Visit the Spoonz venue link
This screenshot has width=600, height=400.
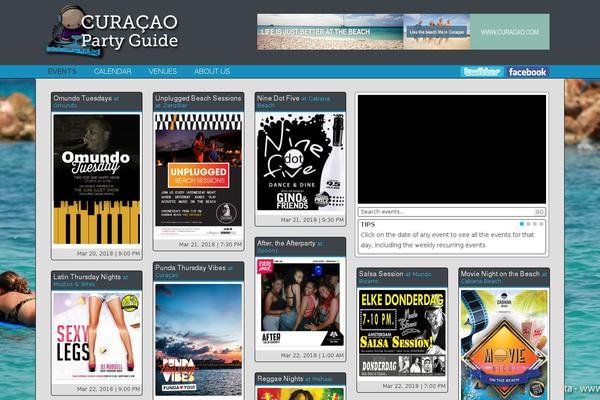(x=268, y=251)
